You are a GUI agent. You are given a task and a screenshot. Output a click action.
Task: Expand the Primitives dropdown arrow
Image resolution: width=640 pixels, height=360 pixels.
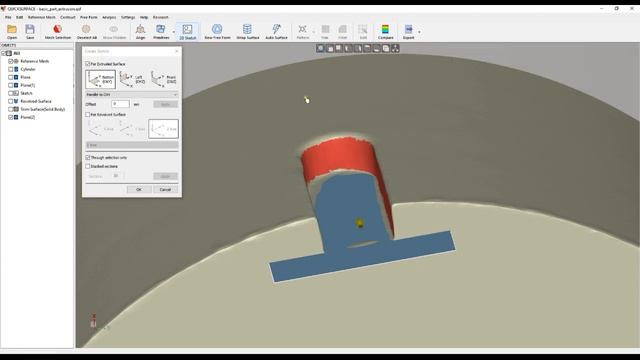point(173,32)
